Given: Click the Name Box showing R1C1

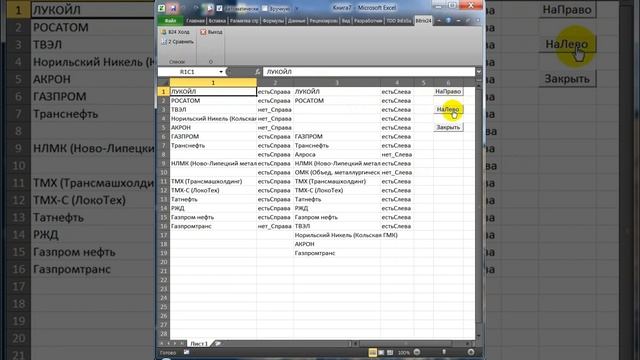Looking at the screenshot, I should [x=188, y=72].
